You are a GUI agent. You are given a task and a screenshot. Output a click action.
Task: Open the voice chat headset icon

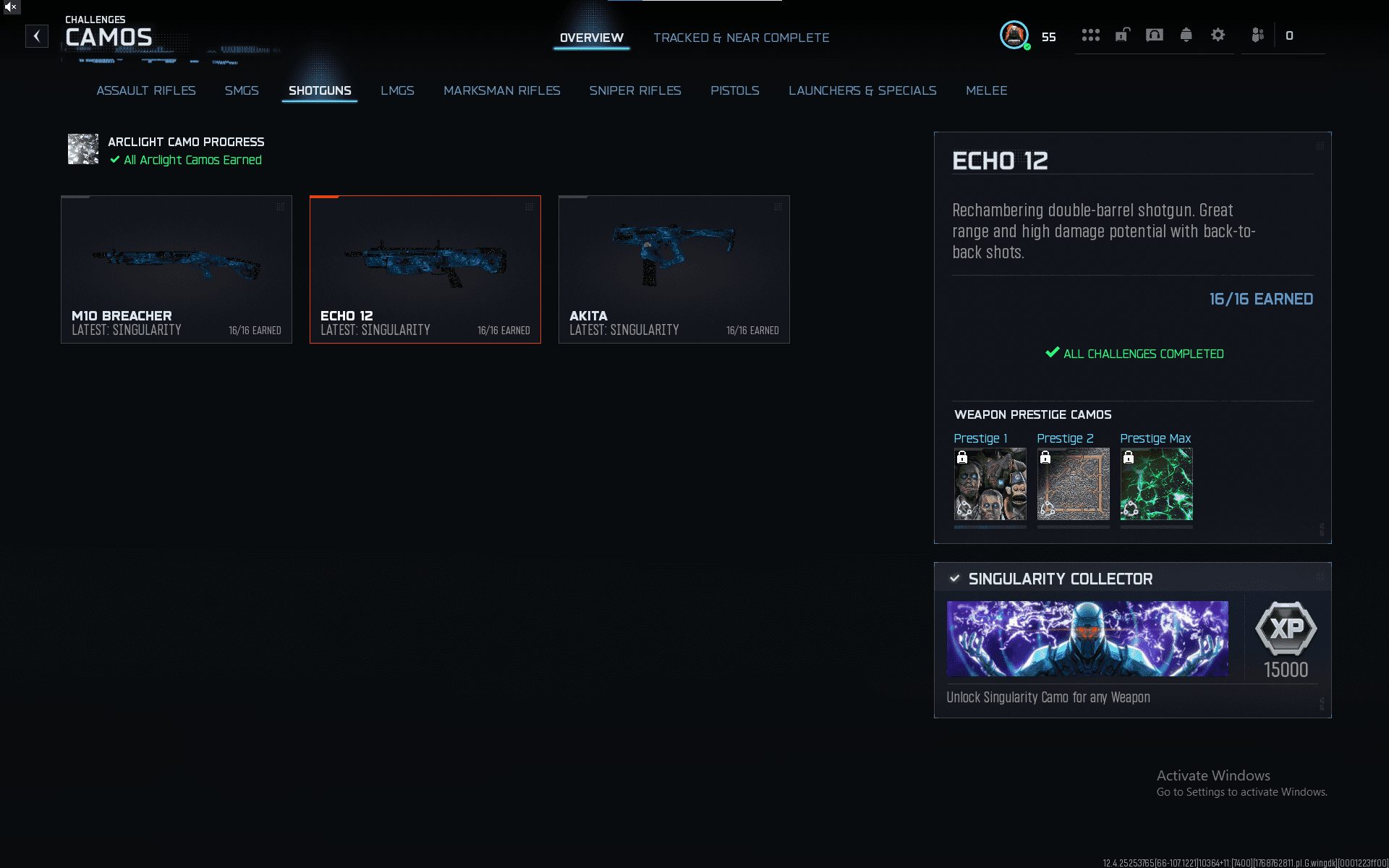[x=1154, y=35]
